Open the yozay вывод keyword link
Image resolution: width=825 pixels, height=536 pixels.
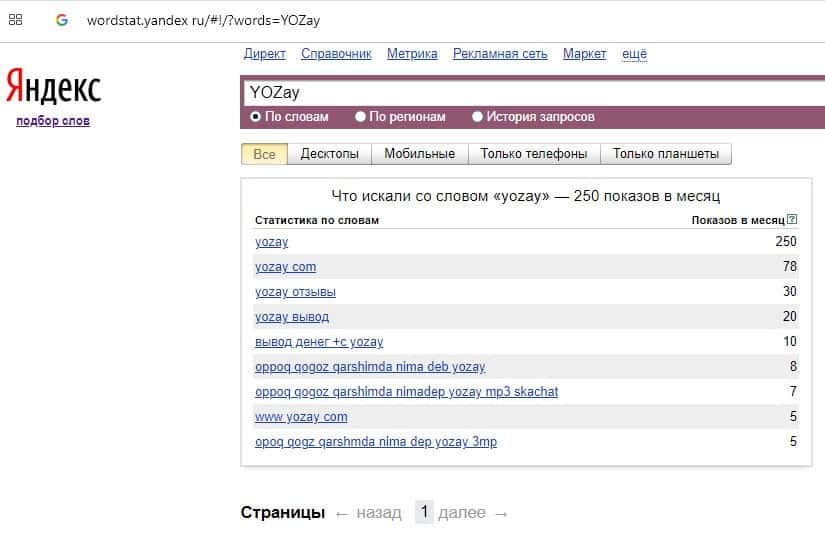pyautogui.click(x=292, y=317)
